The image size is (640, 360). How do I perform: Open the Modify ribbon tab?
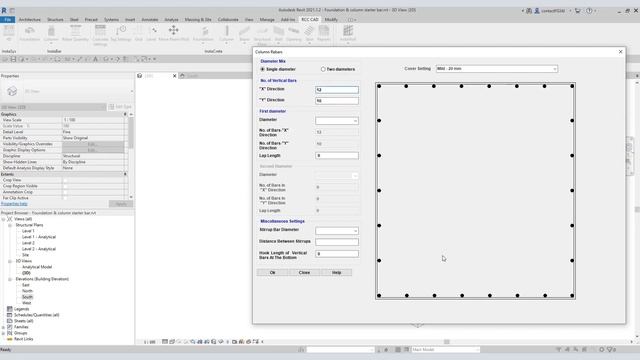(x=331, y=20)
